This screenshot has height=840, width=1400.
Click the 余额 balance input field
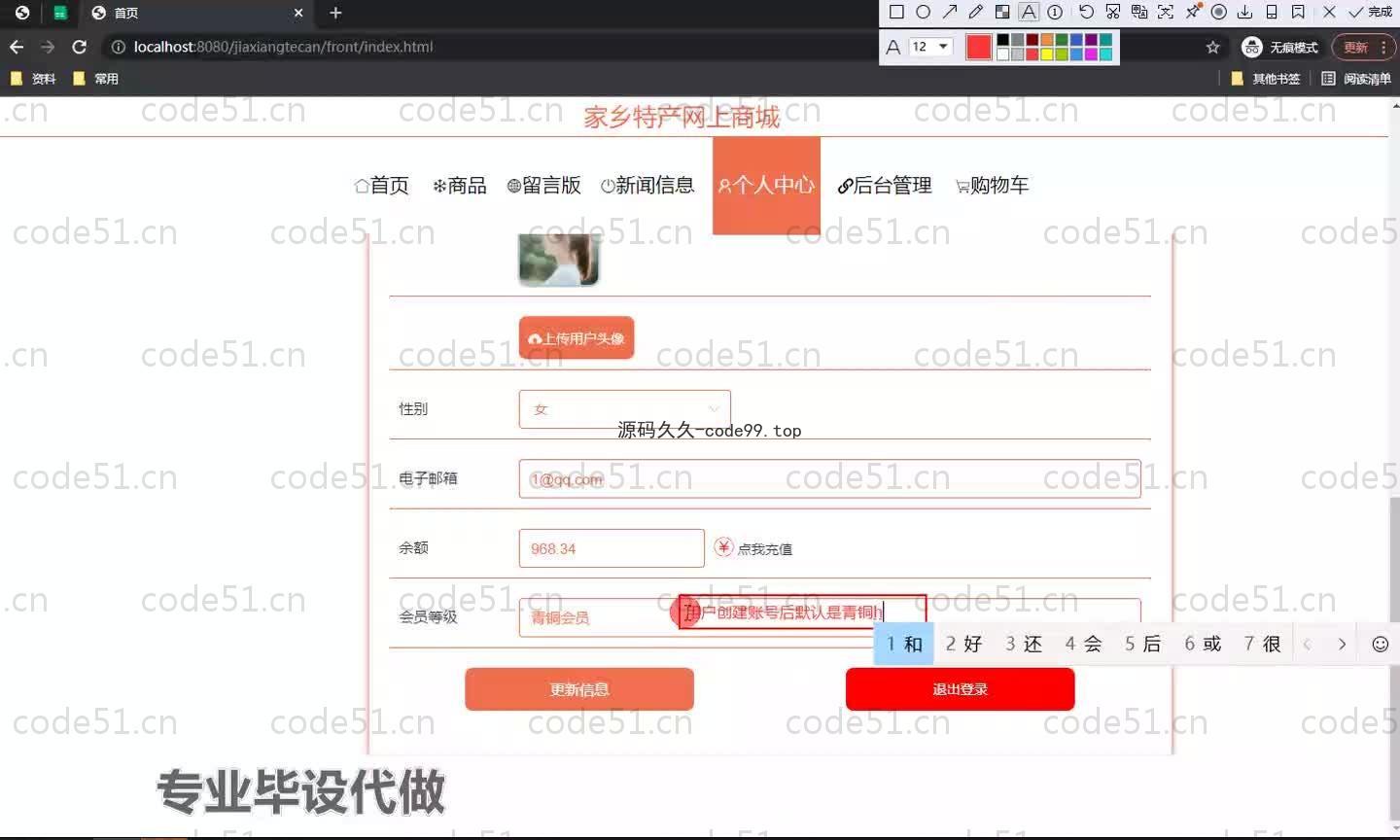612,548
